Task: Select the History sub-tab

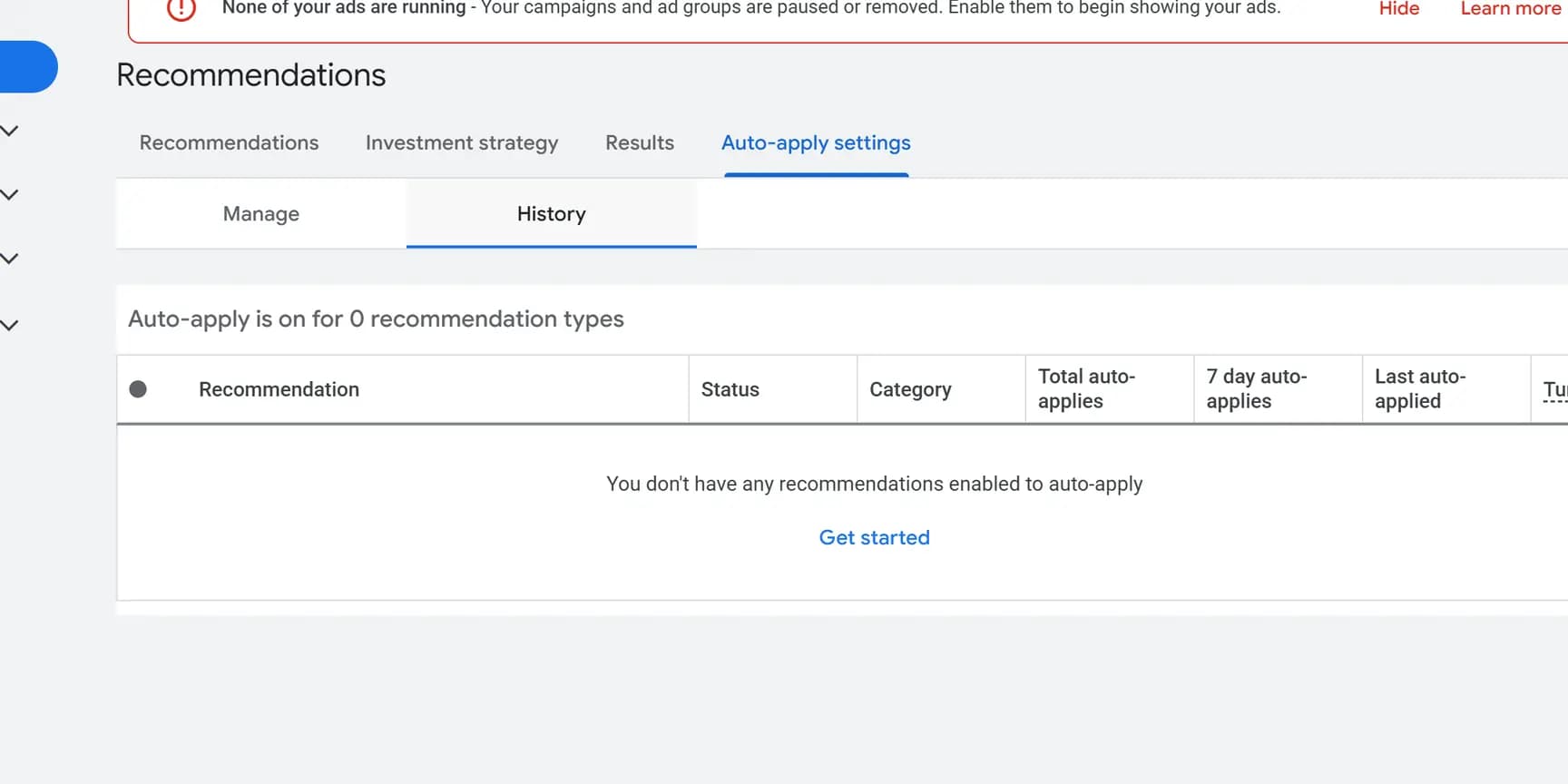Action: [x=552, y=213]
